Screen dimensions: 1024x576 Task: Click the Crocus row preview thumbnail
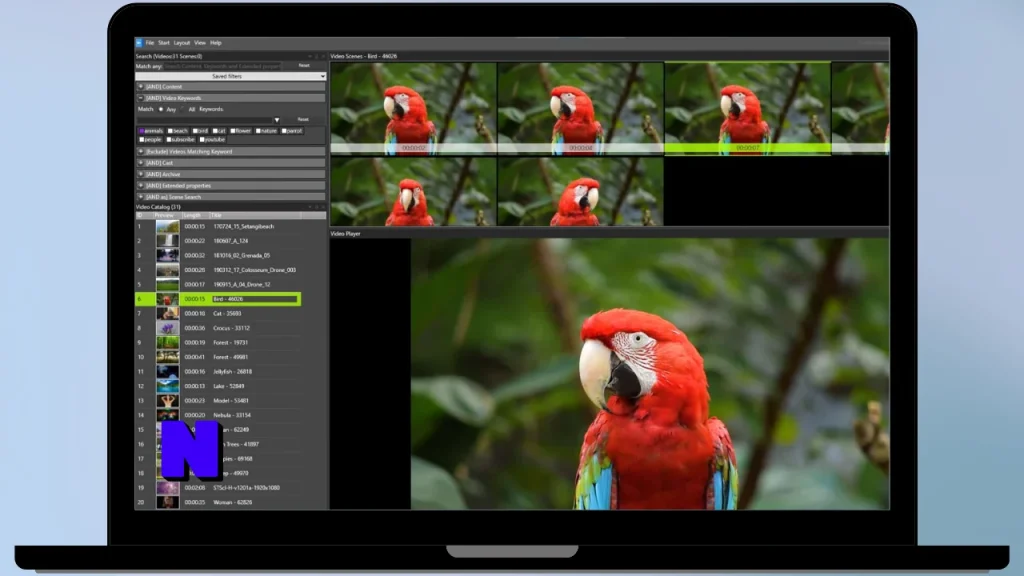point(167,328)
